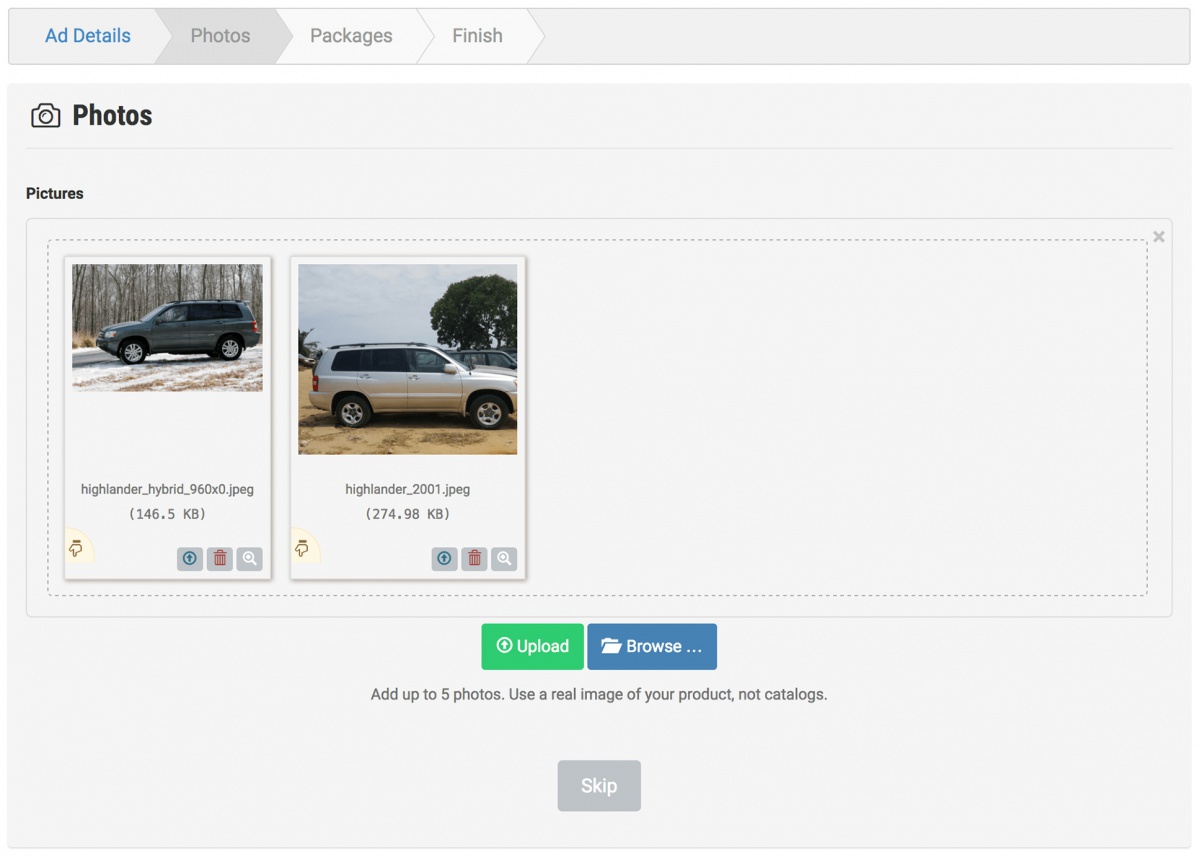The height and width of the screenshot is (857, 1200).
Task: Select the Photos step tab
Action: (220, 36)
